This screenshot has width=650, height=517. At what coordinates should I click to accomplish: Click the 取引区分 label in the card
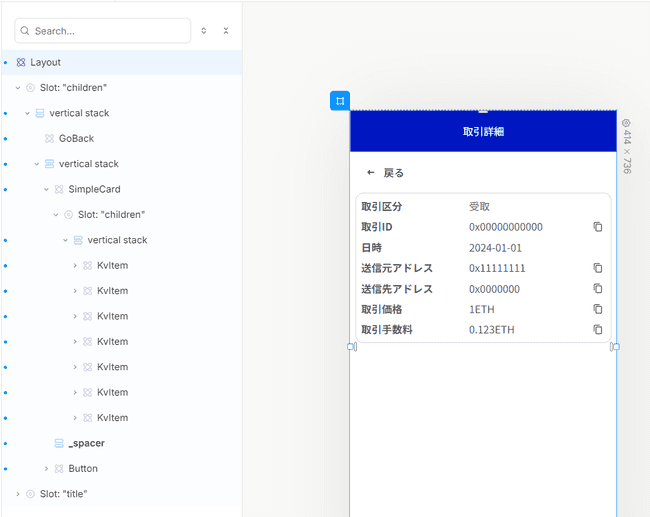point(381,206)
